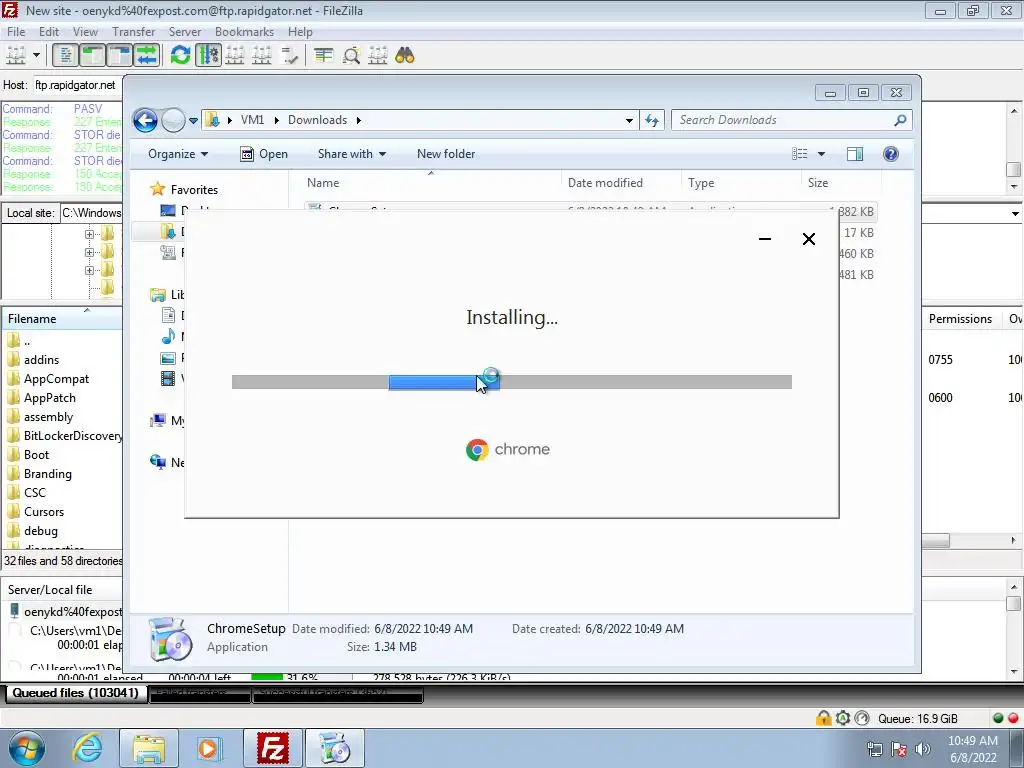Open speed limits icon in status bar
Viewport: 1024px width, 768px height.
[x=862, y=718]
